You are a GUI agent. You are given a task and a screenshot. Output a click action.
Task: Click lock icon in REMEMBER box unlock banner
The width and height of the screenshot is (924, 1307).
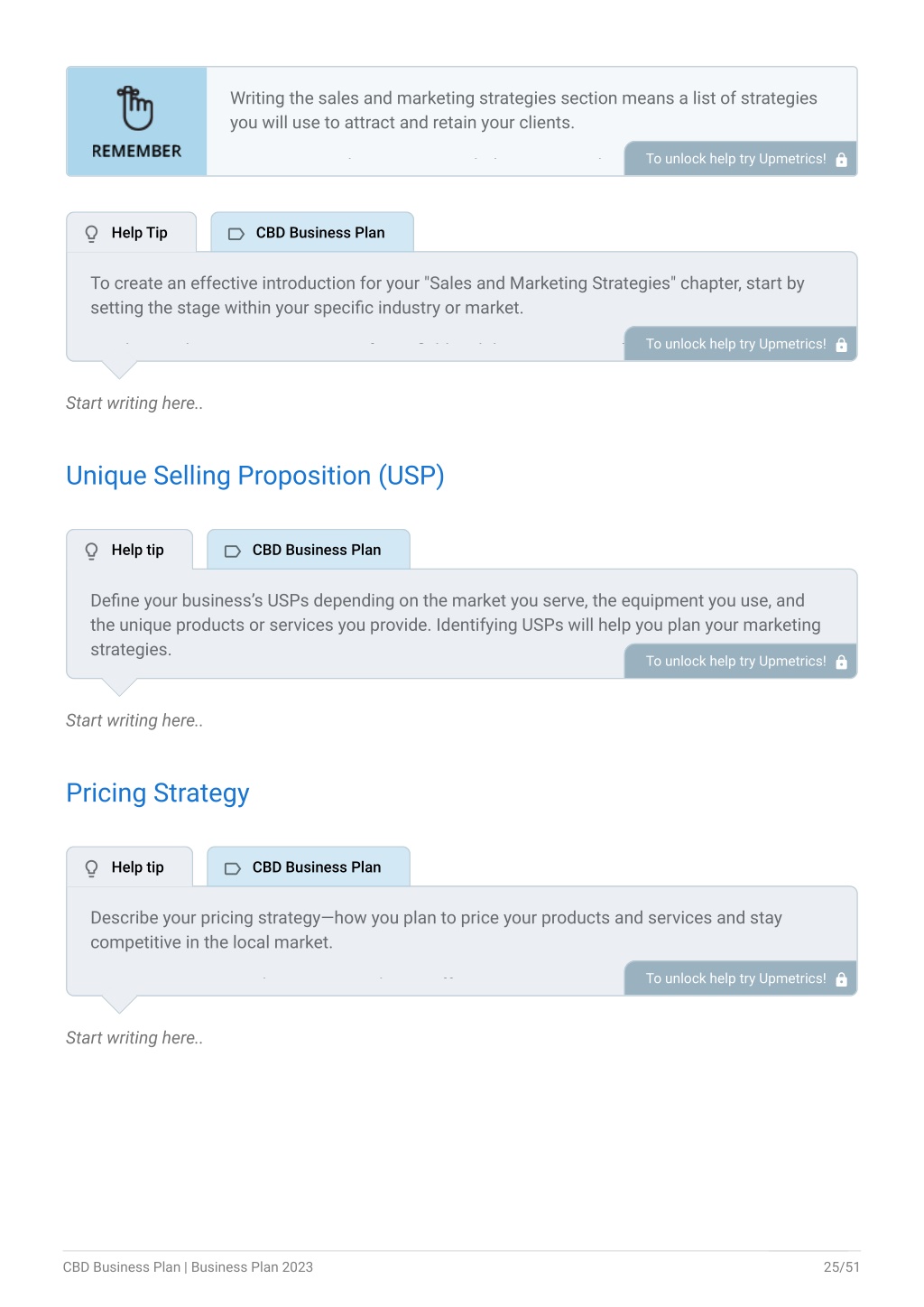tap(841, 160)
